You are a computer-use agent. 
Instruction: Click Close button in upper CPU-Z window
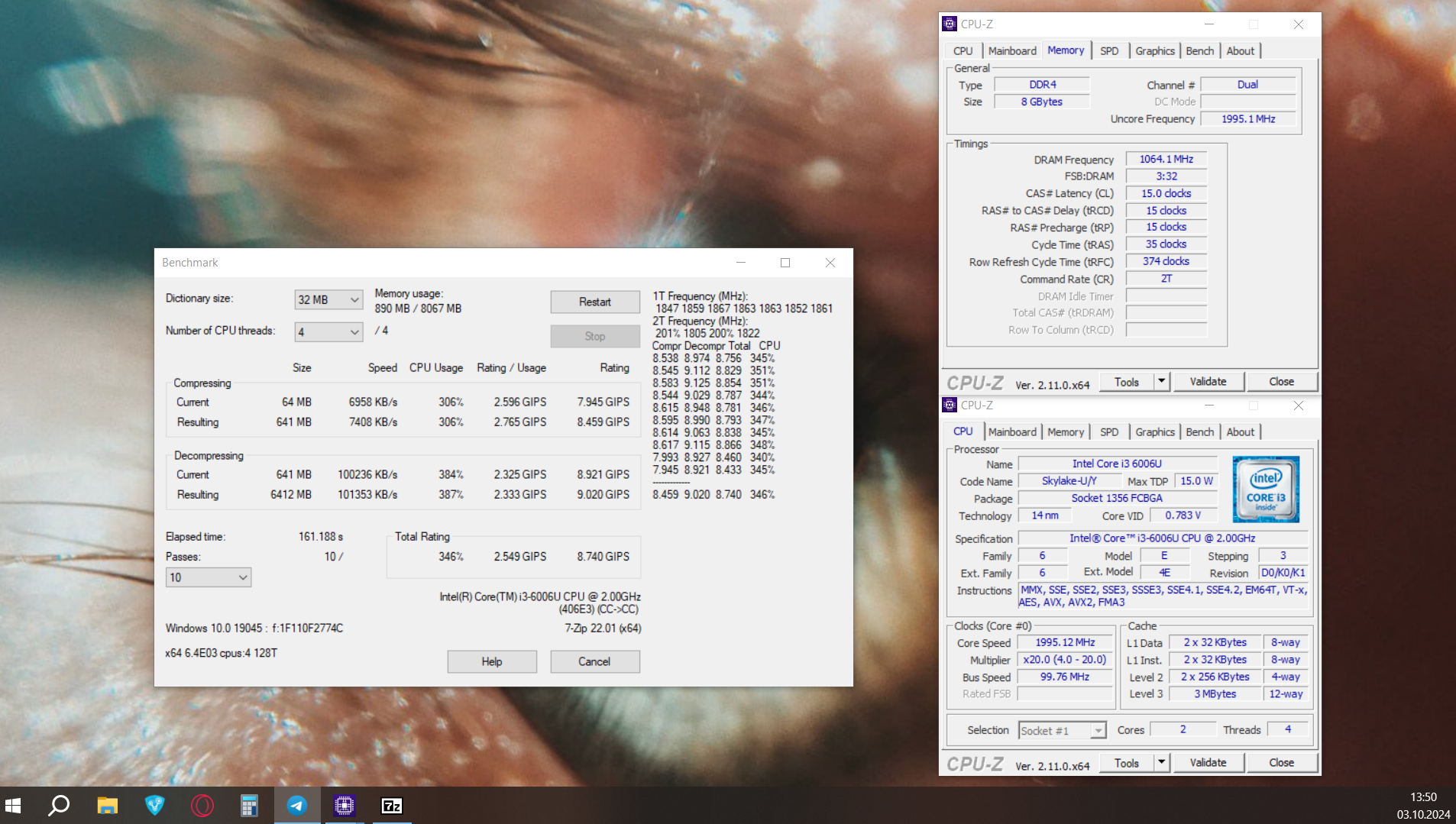(x=1282, y=382)
